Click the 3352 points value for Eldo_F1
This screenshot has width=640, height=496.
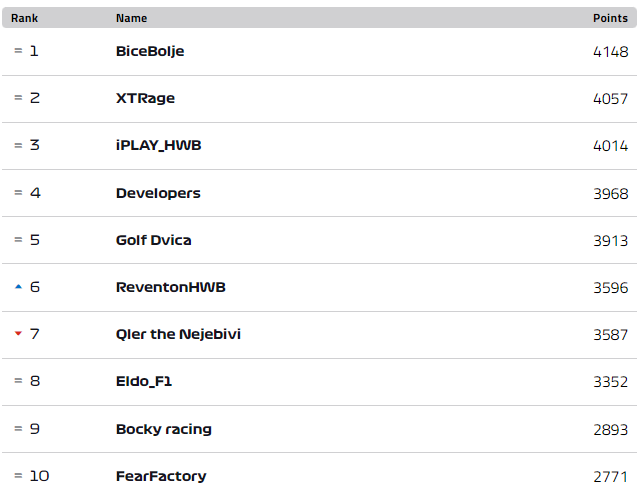tap(611, 382)
